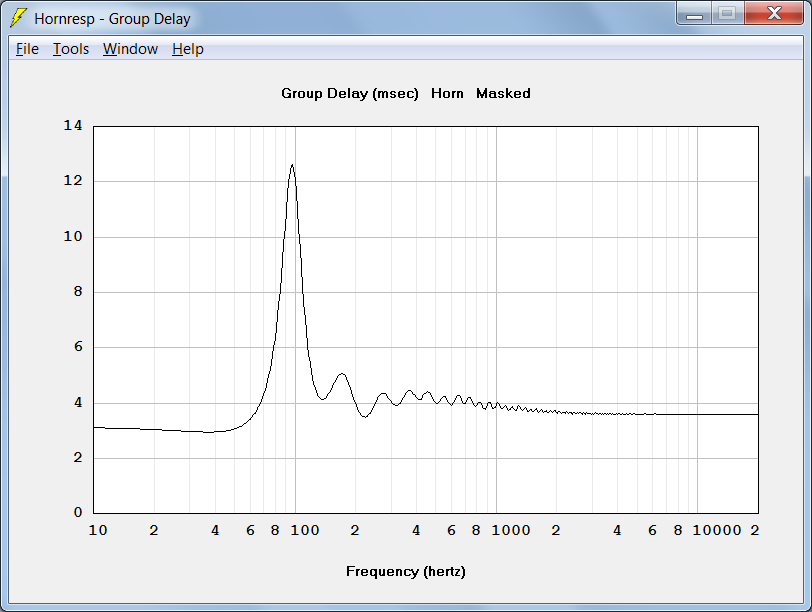
Task: Click the '1000' frequency axis tick label
Action: point(511,530)
